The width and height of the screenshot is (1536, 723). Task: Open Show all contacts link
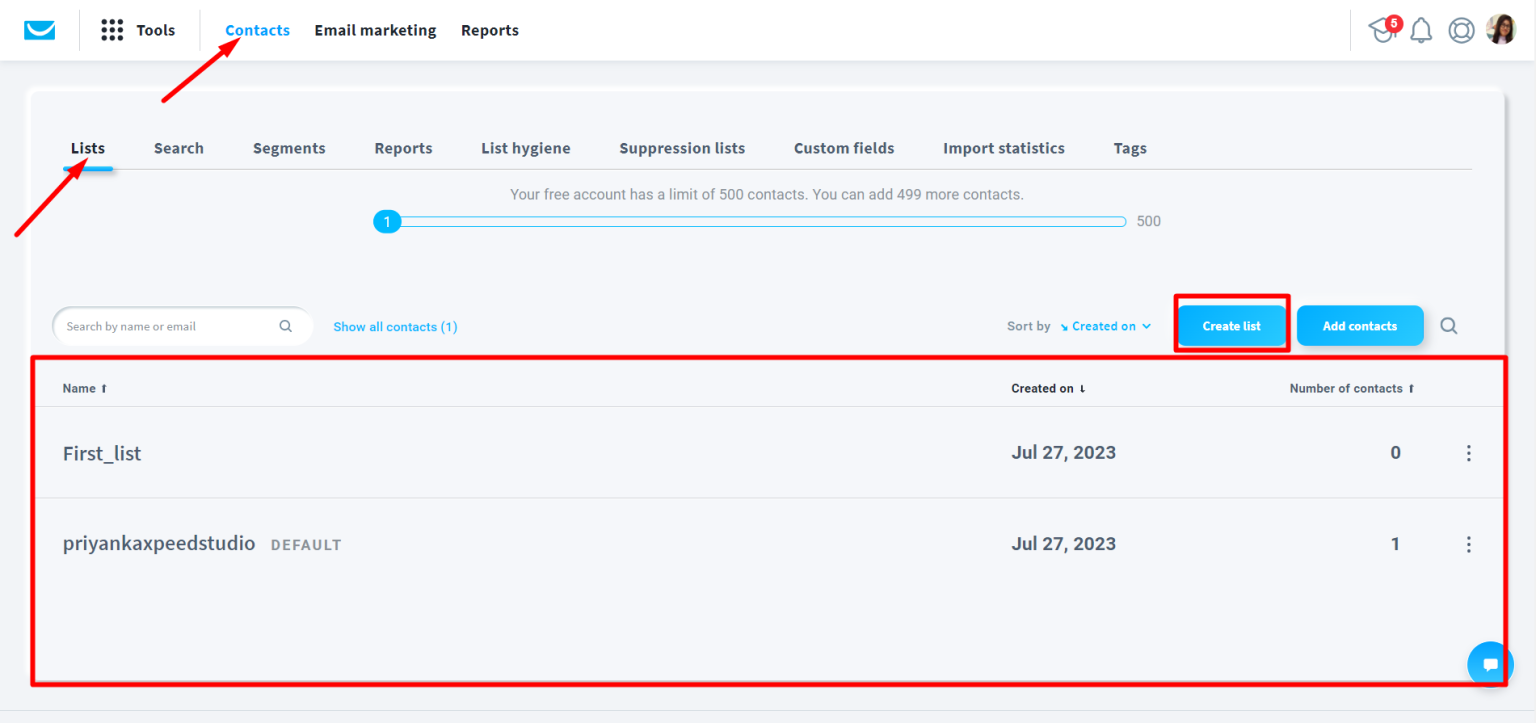point(395,326)
